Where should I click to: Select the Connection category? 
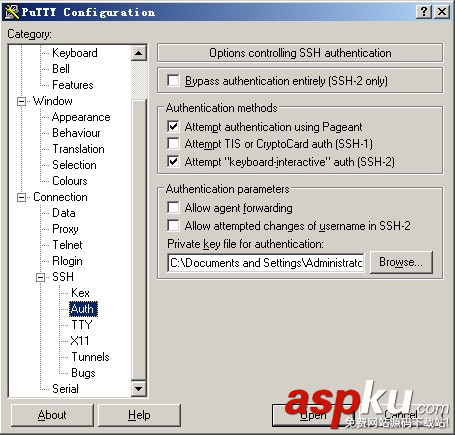tap(60, 197)
